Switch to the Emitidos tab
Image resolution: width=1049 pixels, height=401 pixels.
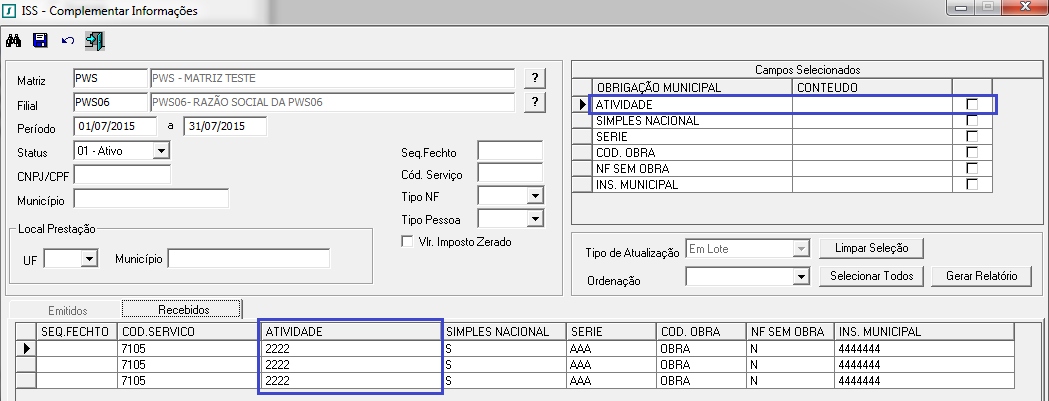68,310
